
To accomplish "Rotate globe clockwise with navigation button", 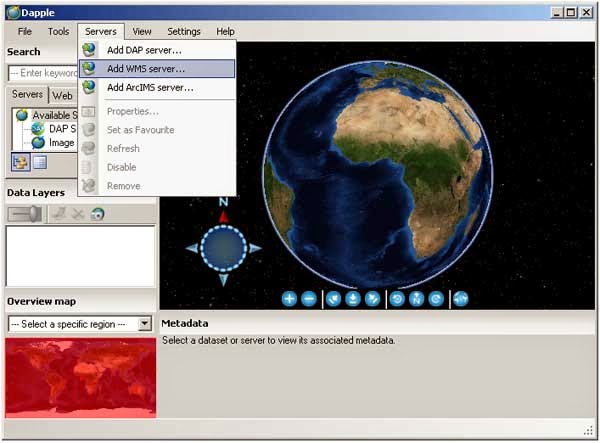I will pyautogui.click(x=436, y=299).
